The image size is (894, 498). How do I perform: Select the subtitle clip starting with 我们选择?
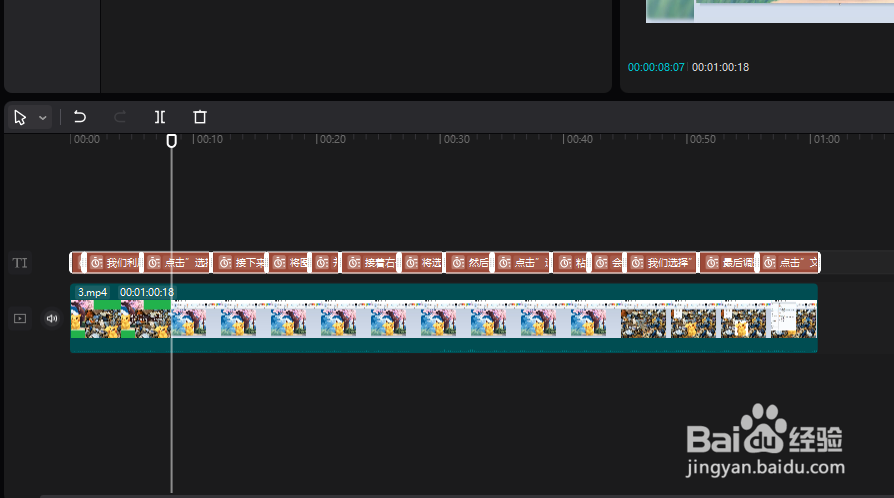click(x=662, y=262)
